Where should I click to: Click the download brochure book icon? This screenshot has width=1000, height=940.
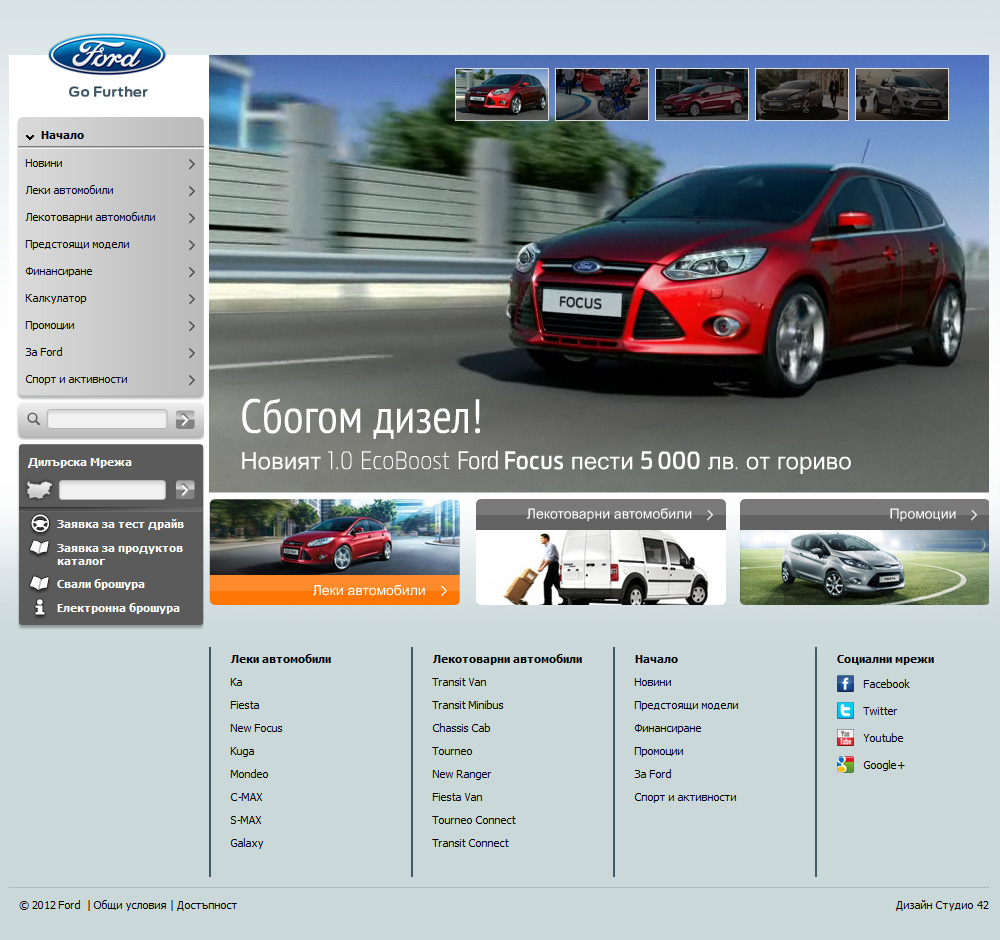(x=40, y=583)
